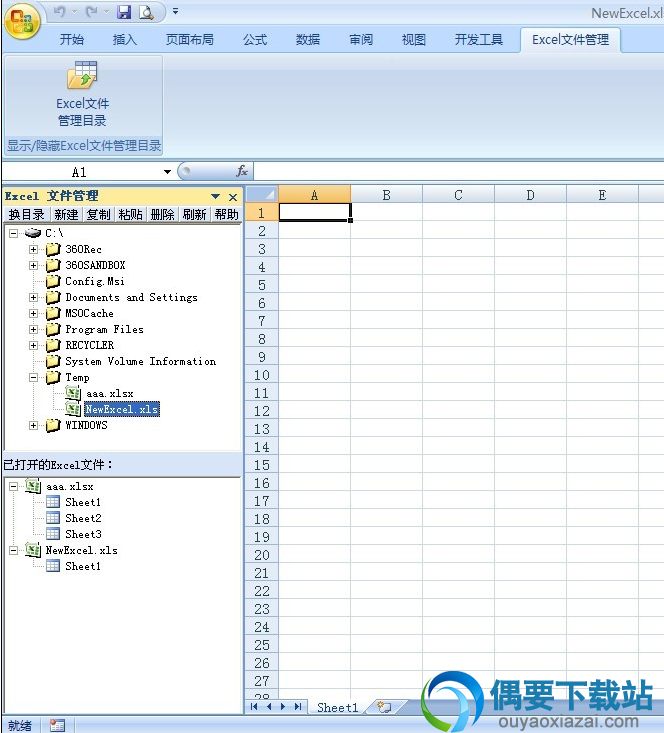Switch to the 插入 ribbon tab
The image size is (664, 733).
125,39
